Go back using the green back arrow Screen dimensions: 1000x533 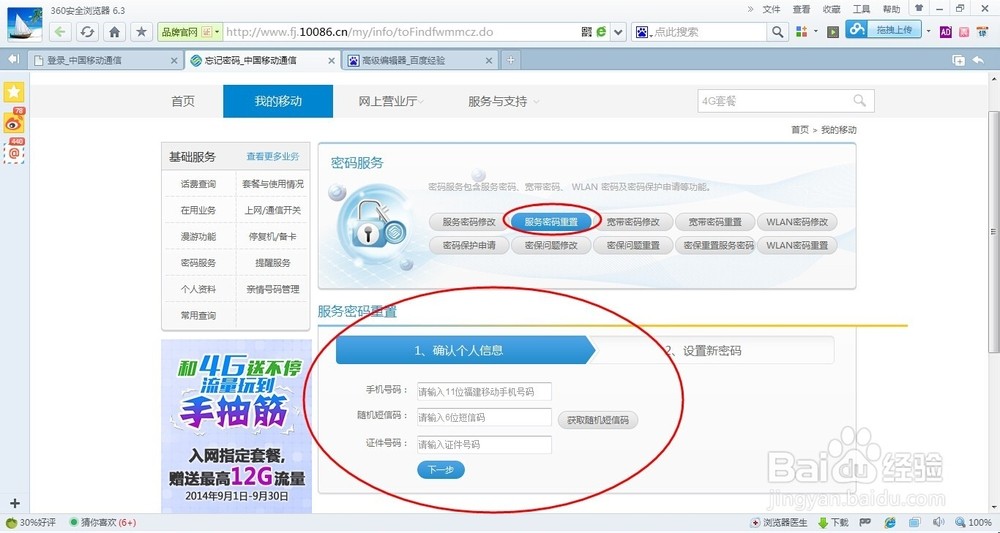60,32
